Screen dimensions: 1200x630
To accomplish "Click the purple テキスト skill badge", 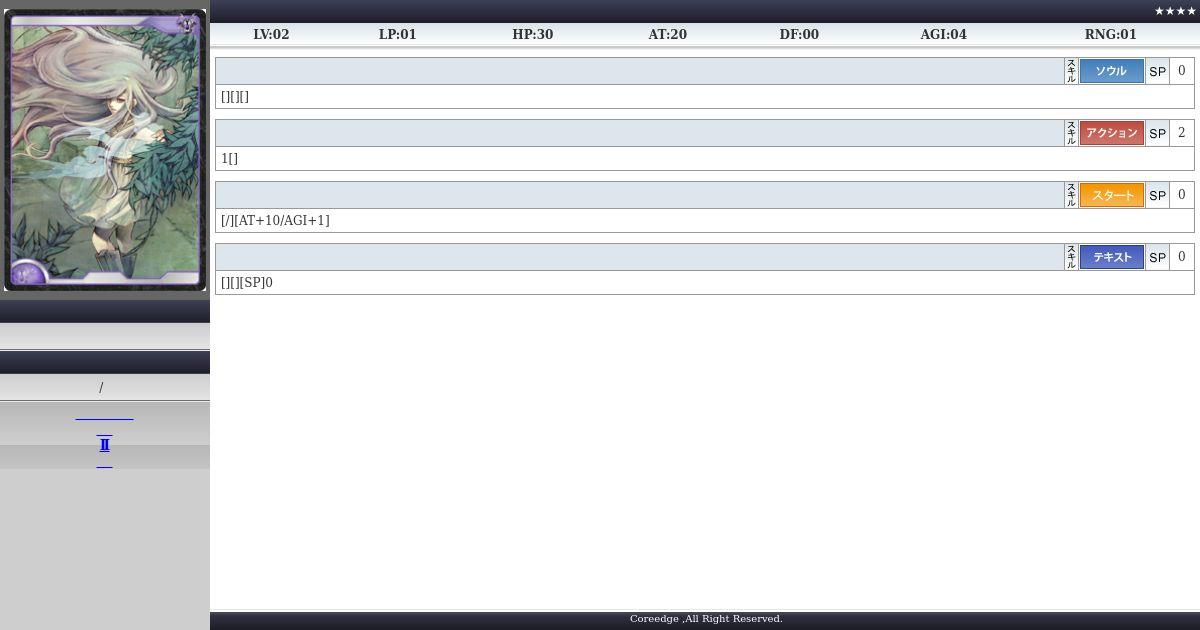I will [1111, 257].
